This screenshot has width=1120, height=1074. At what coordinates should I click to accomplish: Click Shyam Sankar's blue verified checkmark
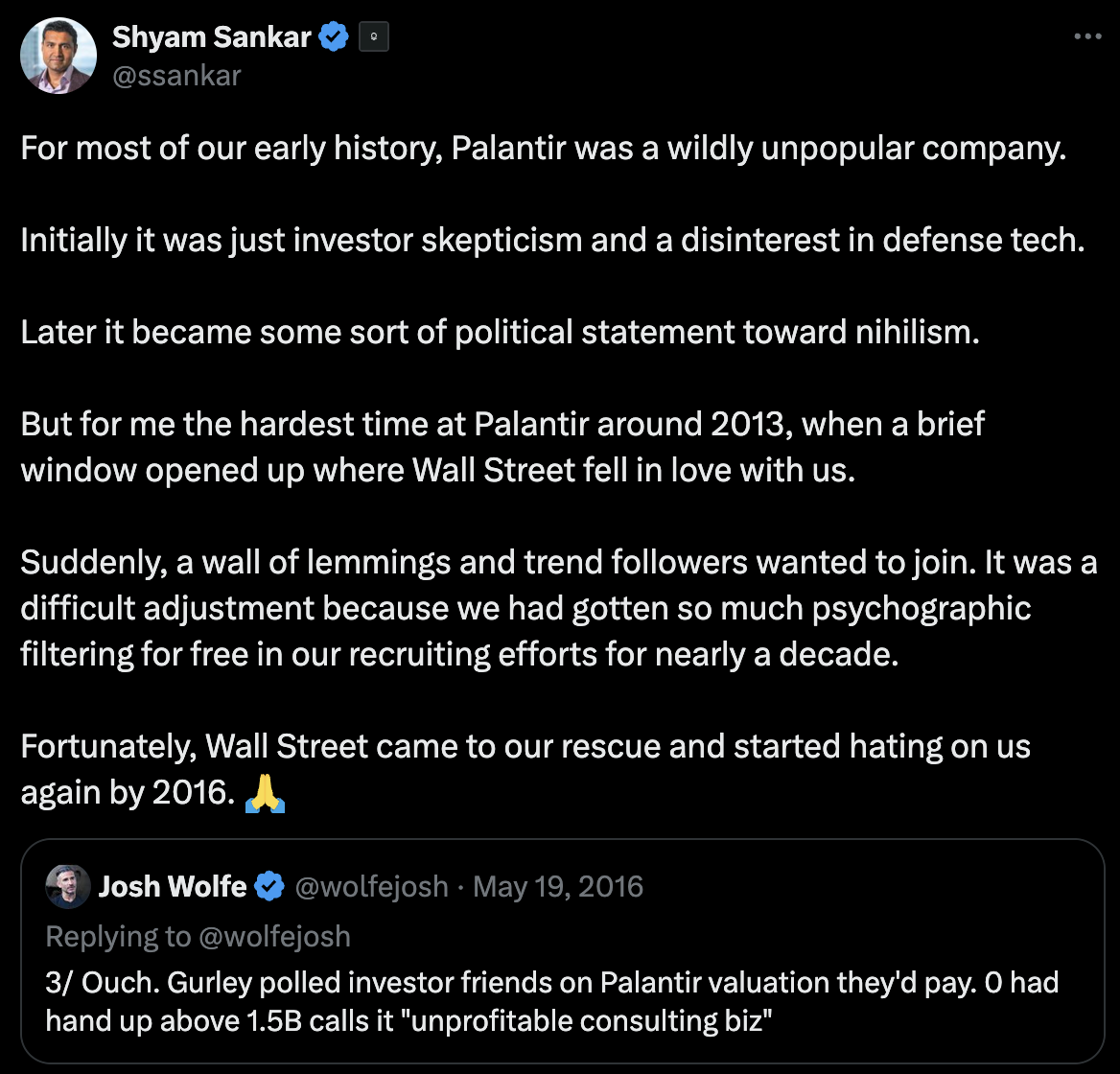point(333,35)
